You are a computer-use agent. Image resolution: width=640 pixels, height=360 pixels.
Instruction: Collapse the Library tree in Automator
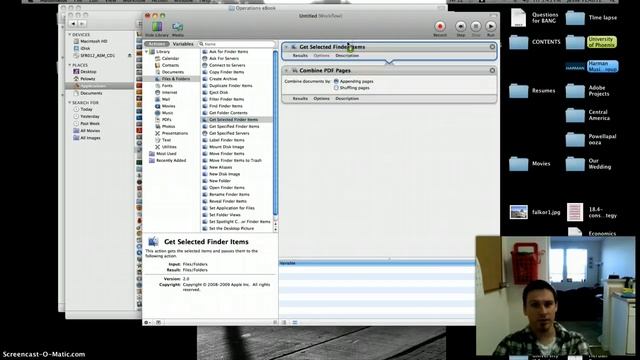coord(147,52)
